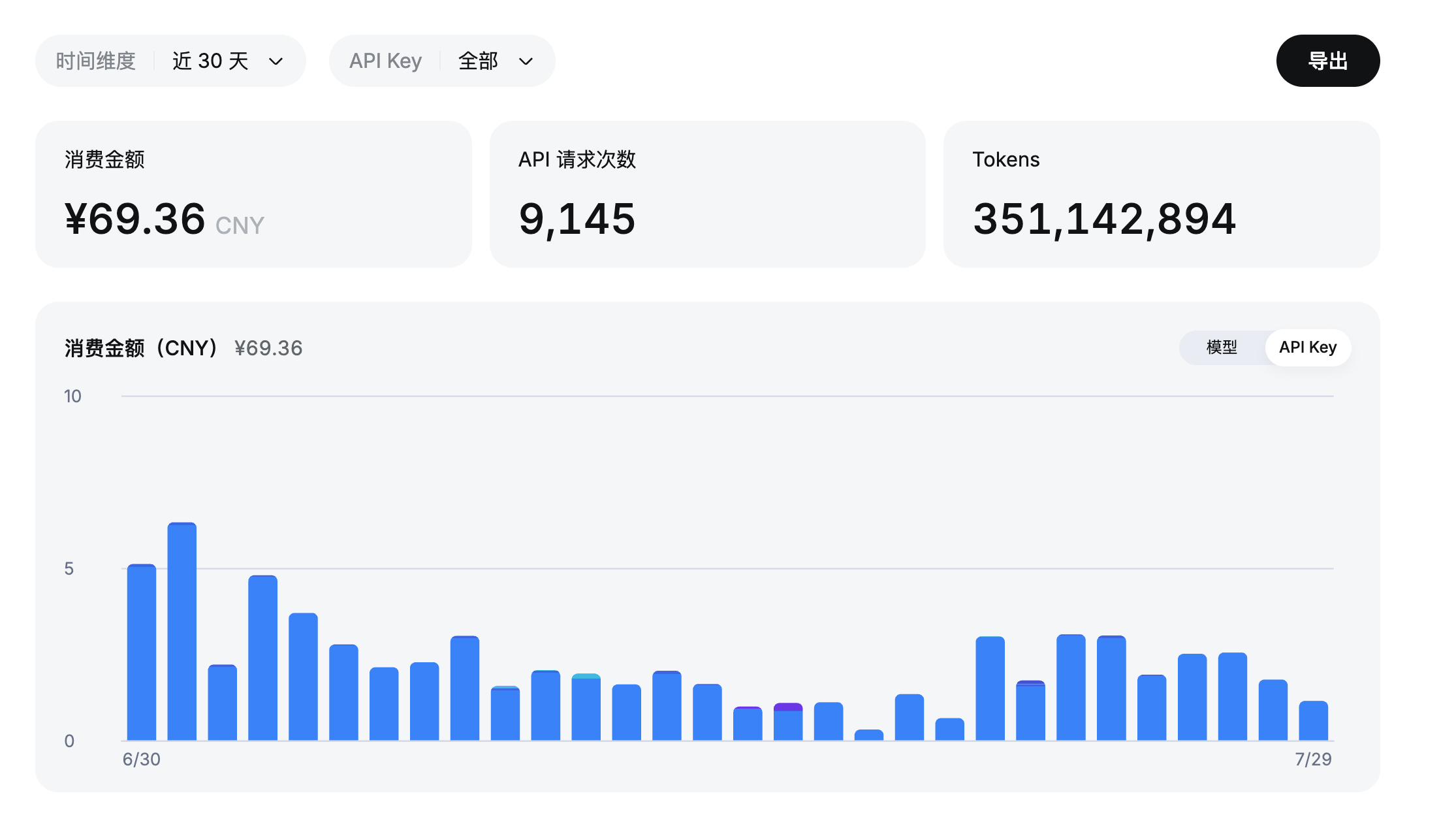This screenshot has height=819, width=1456.
Task: Click the Tokens 351,142,894 card
Action: [1161, 194]
